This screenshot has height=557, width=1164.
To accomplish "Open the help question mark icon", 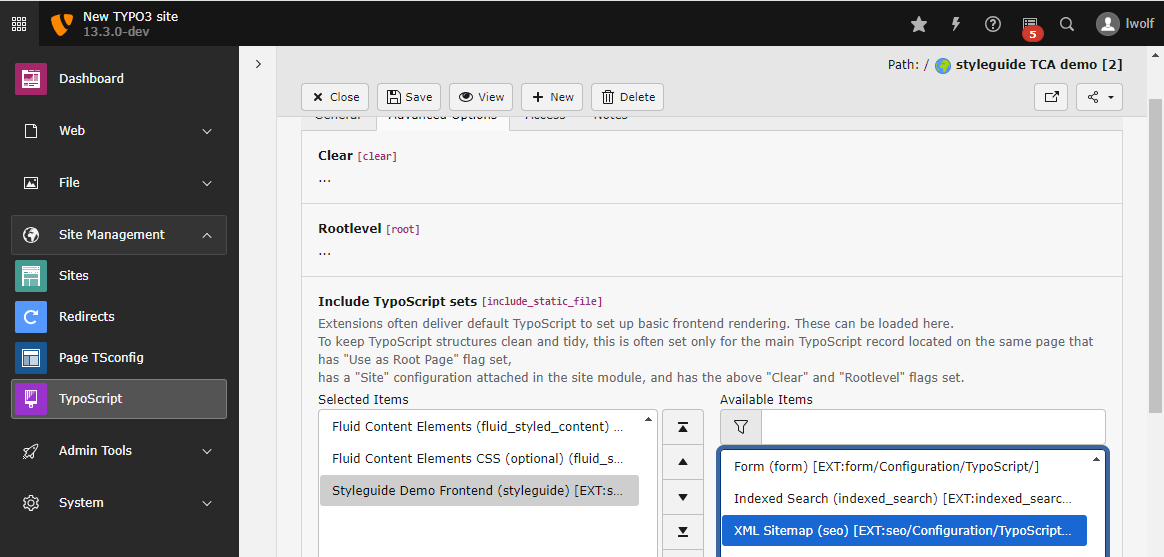I will 992,24.
